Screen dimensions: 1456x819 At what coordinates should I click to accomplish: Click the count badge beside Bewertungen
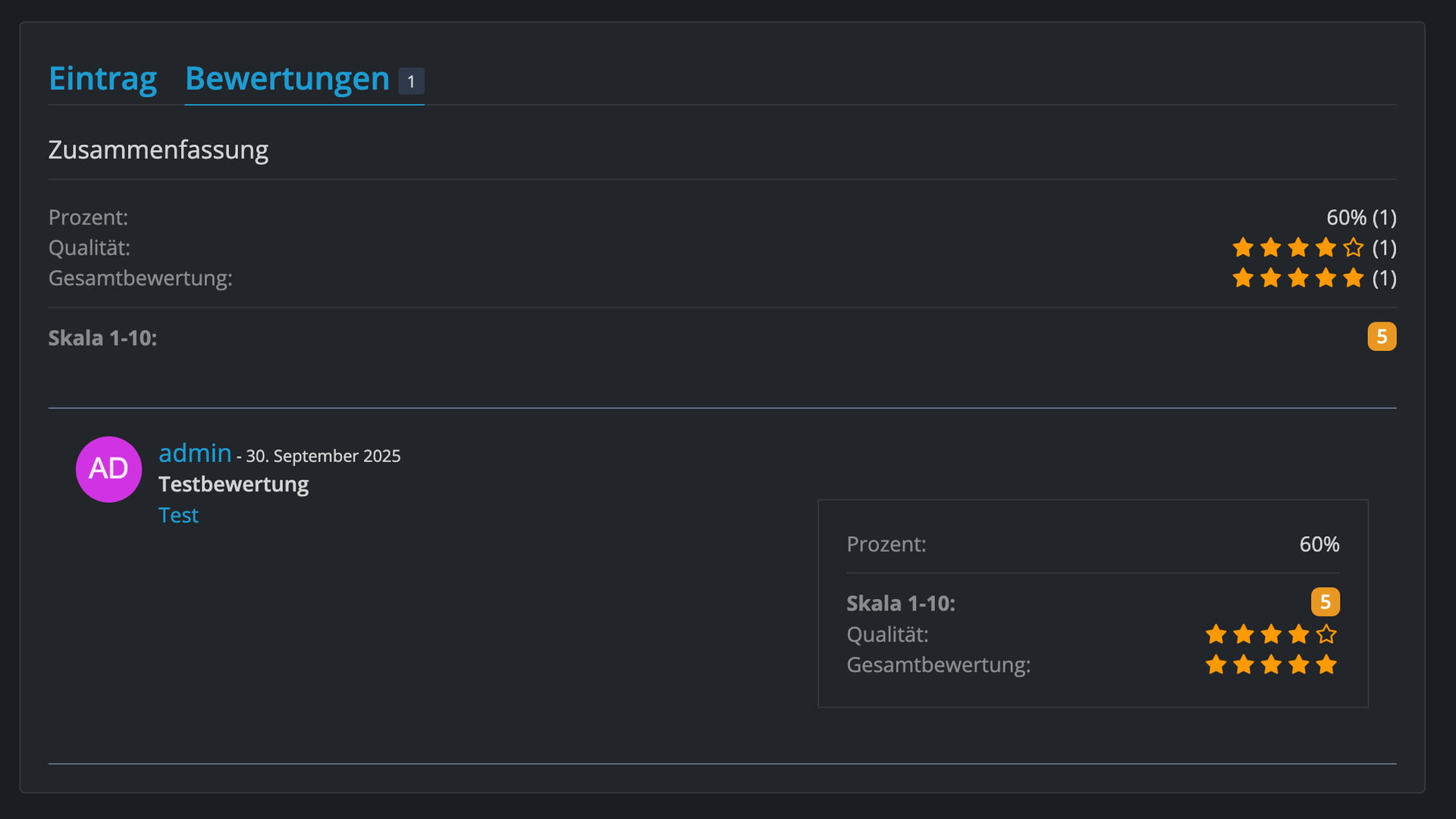(x=411, y=81)
